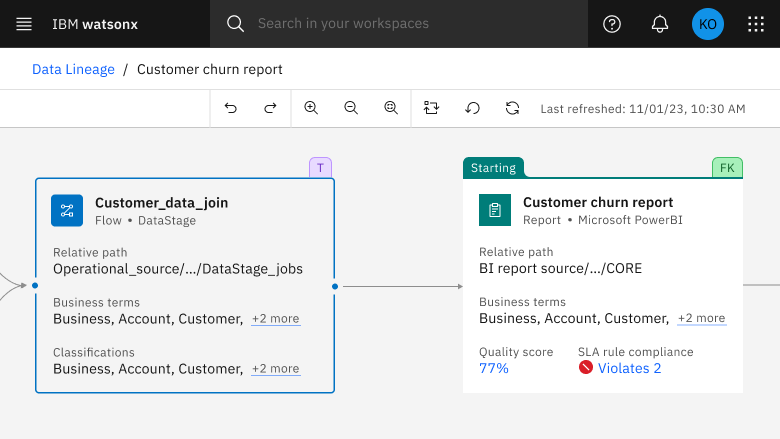
Task: Click the reset counterclockwise arrow icon
Action: coord(472,108)
